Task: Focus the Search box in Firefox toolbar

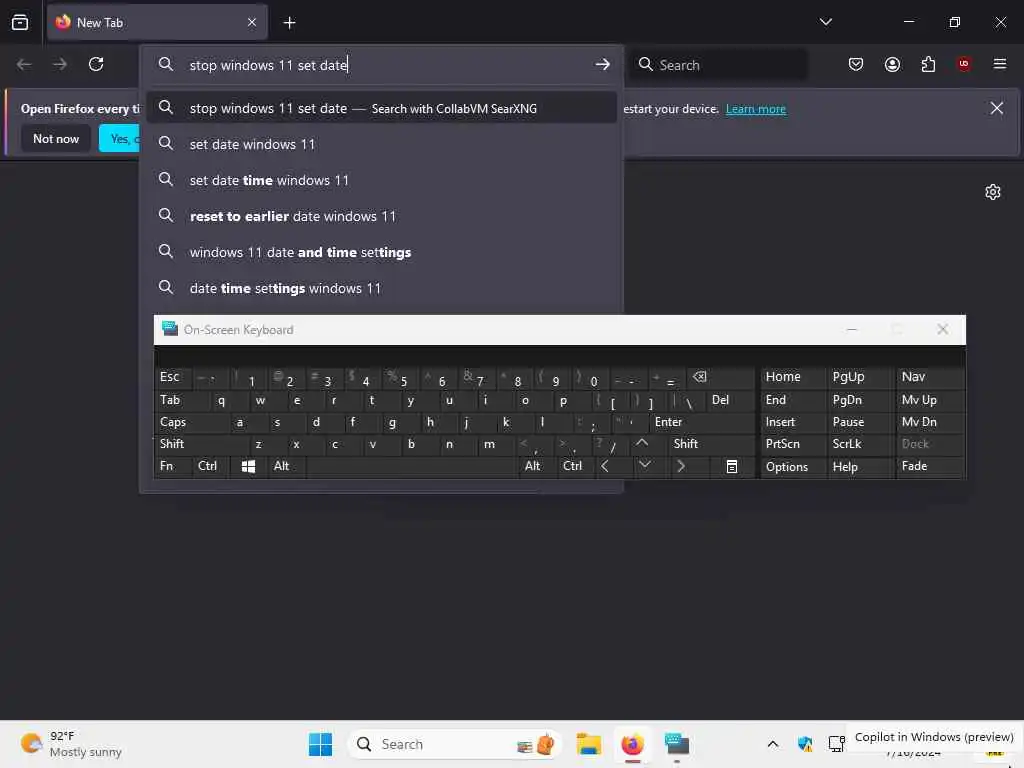Action: (x=718, y=65)
